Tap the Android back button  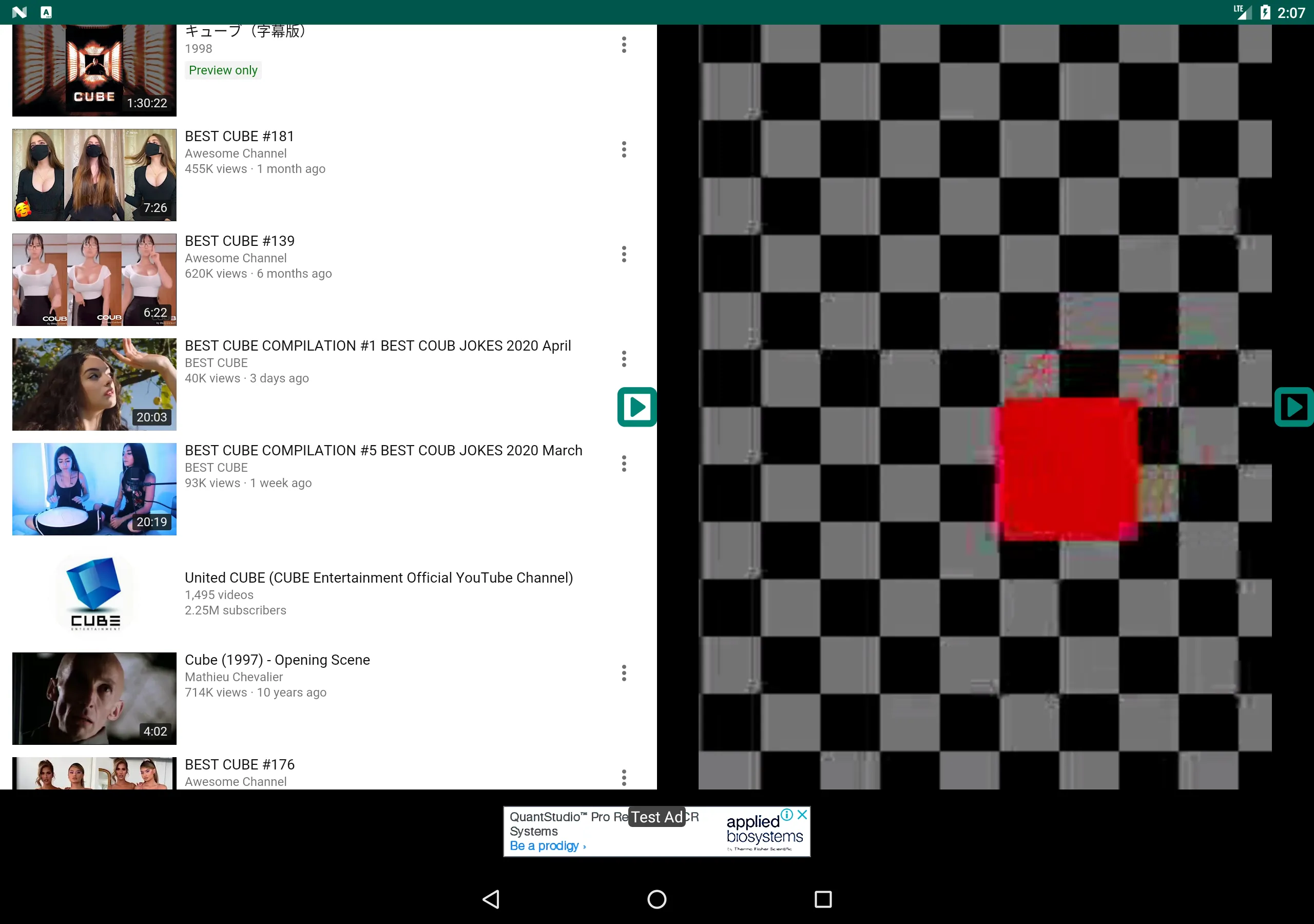coord(491,899)
